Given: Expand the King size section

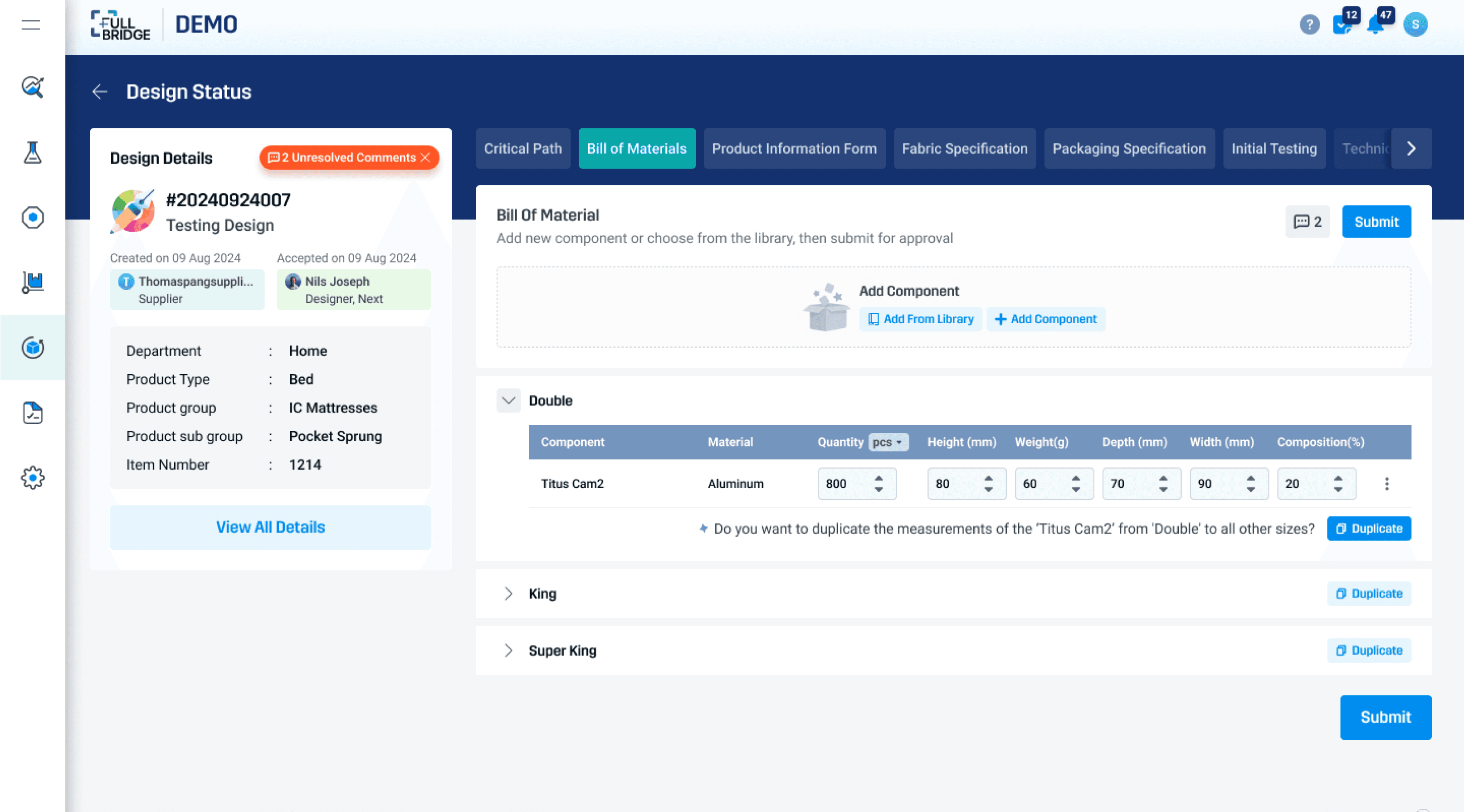Looking at the screenshot, I should pos(508,594).
